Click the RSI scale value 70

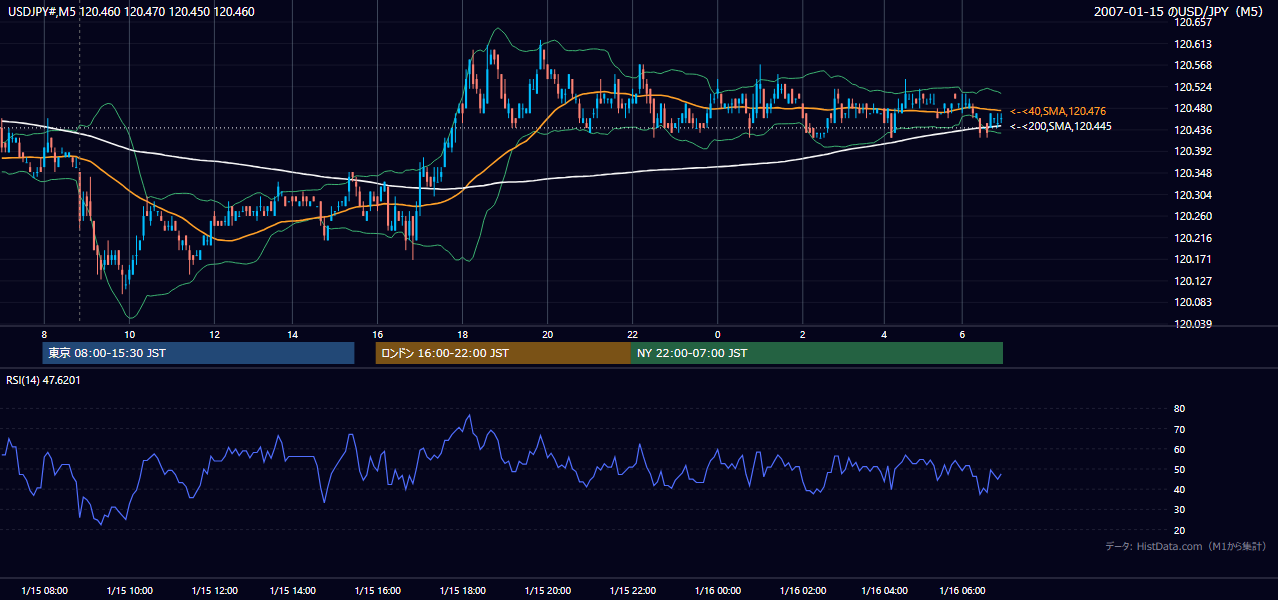click(x=1179, y=429)
